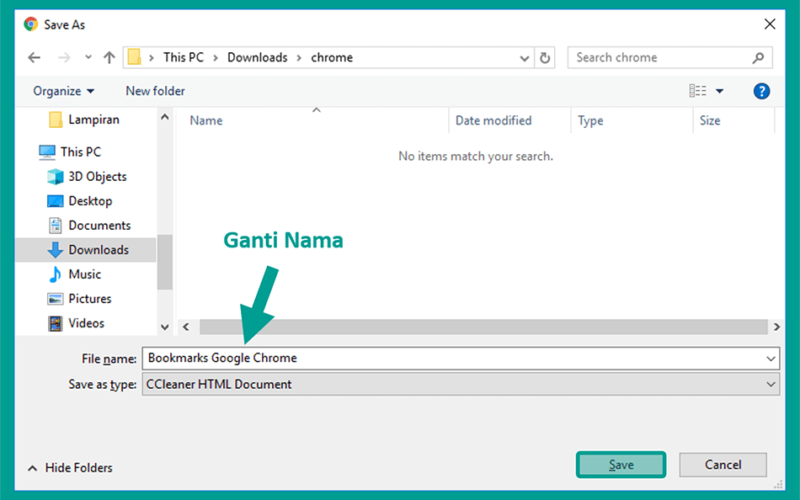Click the sidebar vertical scrollbar thumb
This screenshot has width=800, height=500.
coord(164,262)
